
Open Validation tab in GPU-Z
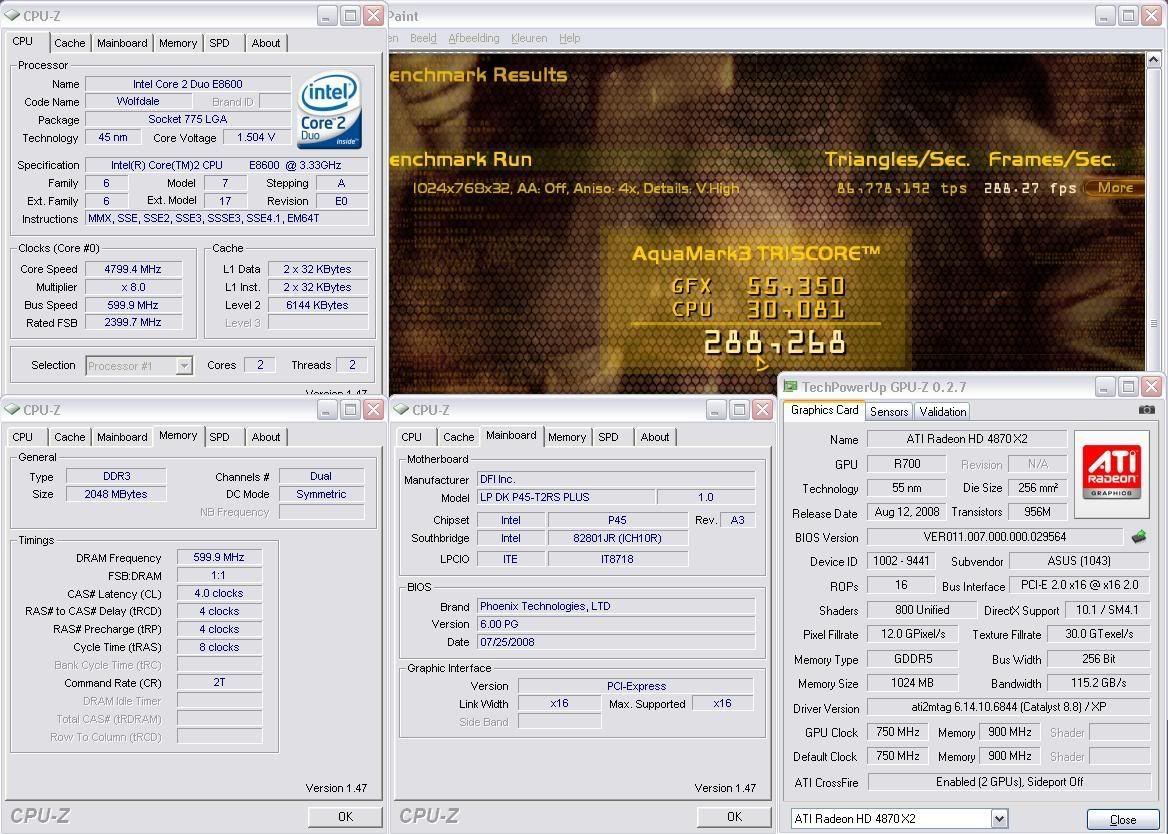click(942, 412)
